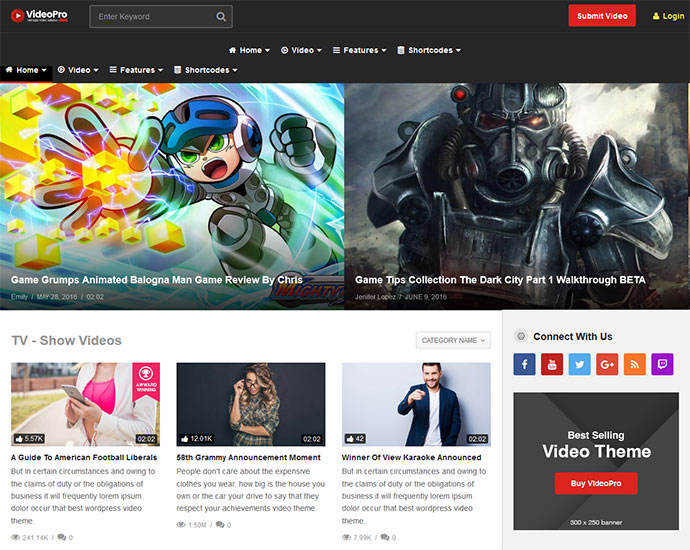Click author Jenifer Lopez link

click(x=375, y=297)
